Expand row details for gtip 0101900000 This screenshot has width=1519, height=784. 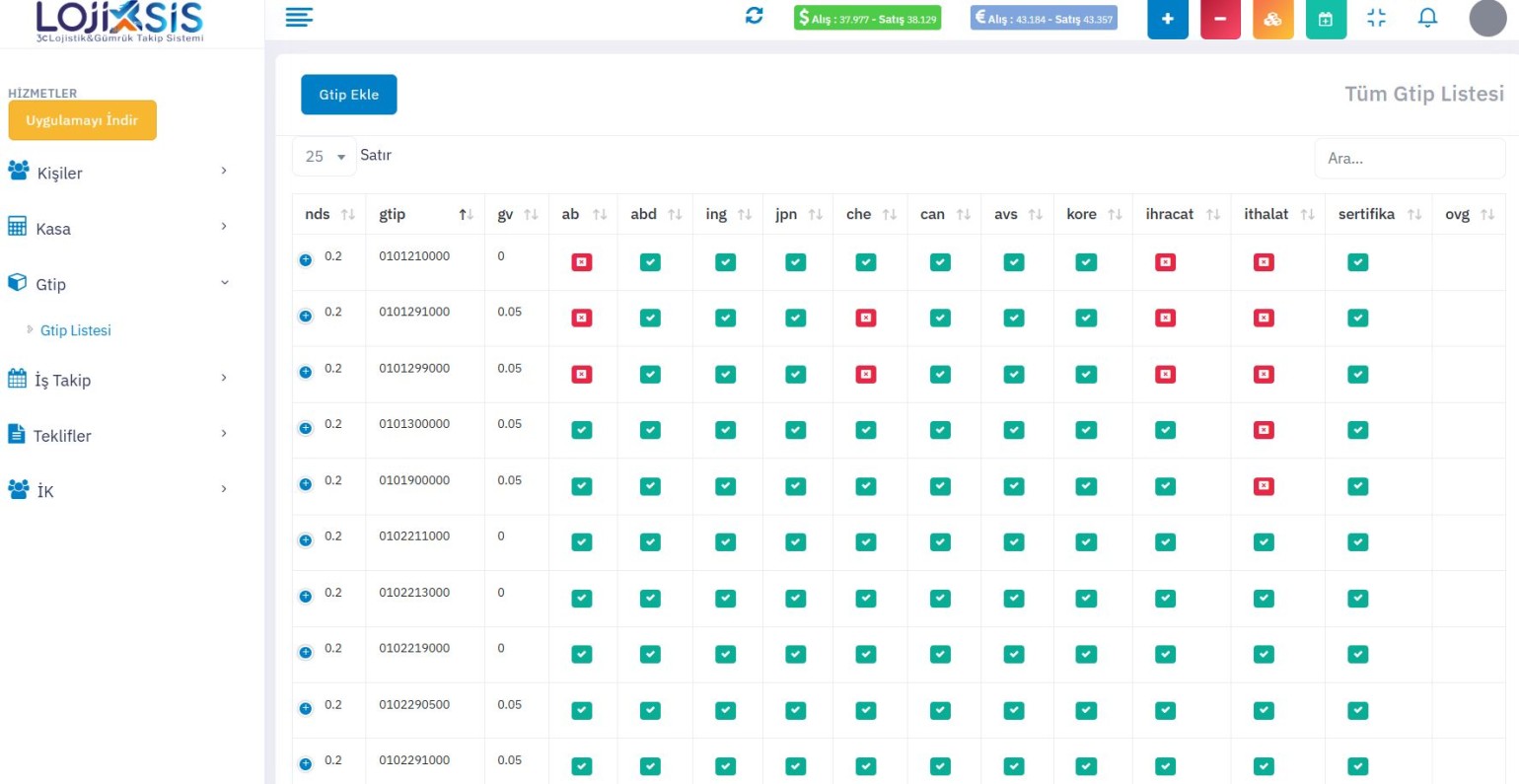tap(306, 484)
